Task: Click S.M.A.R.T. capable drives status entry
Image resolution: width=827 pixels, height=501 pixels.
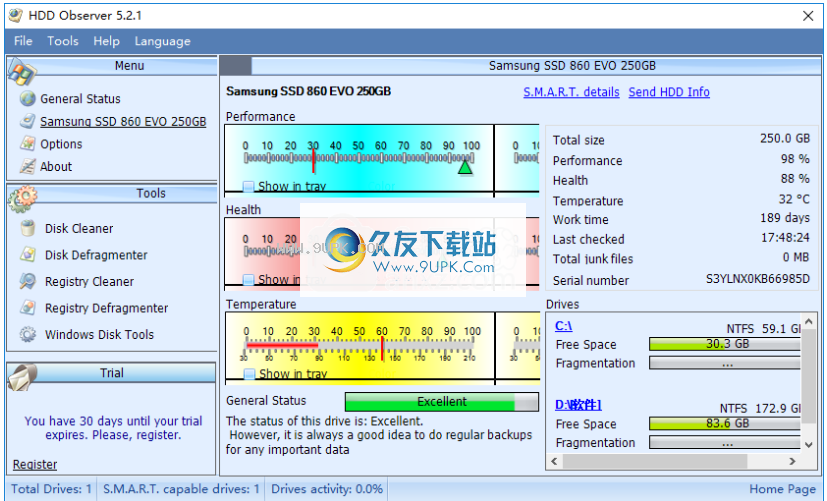Action: (x=181, y=489)
